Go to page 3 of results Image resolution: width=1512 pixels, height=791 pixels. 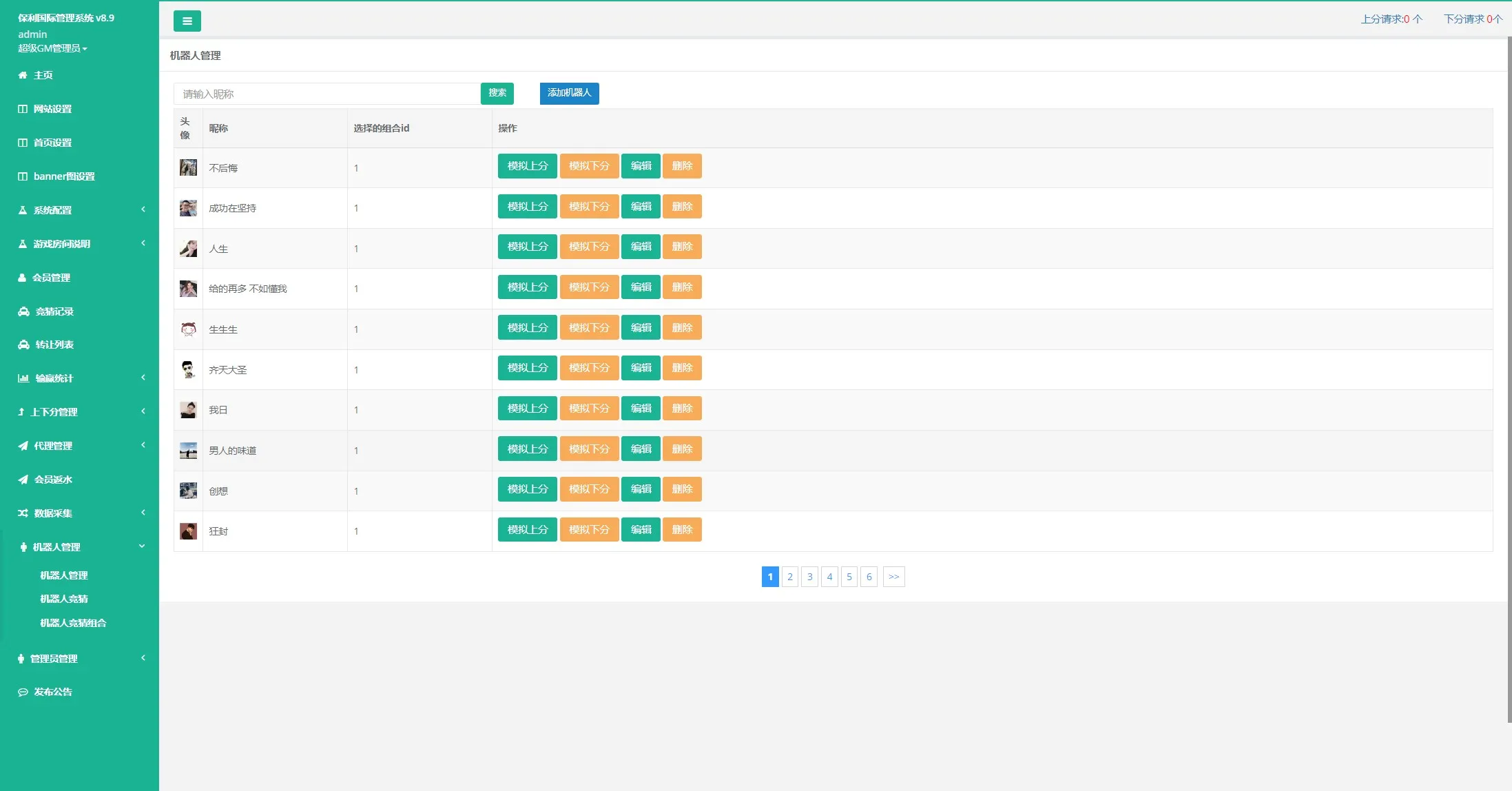point(809,577)
